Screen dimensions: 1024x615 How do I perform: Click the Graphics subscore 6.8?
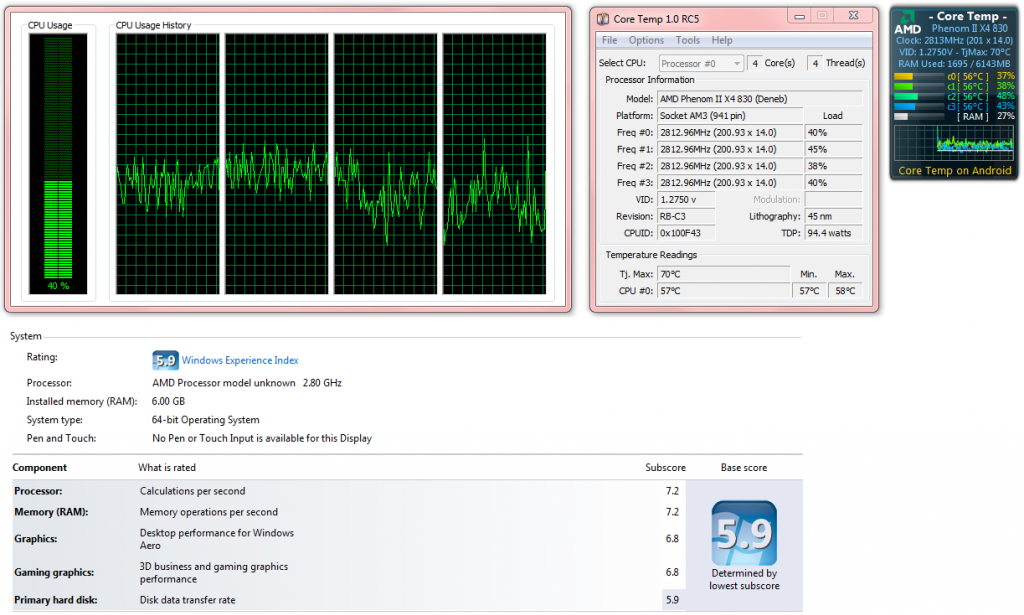[672, 539]
